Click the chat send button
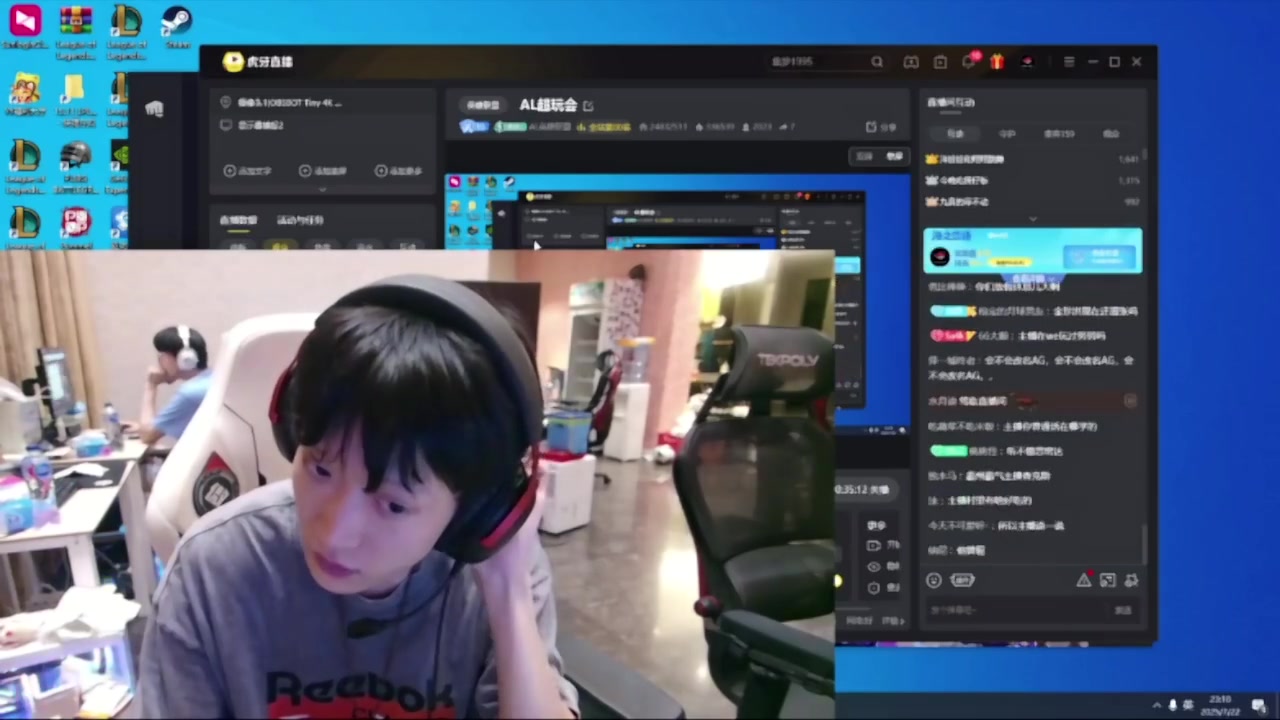The width and height of the screenshot is (1280, 720). (1124, 610)
